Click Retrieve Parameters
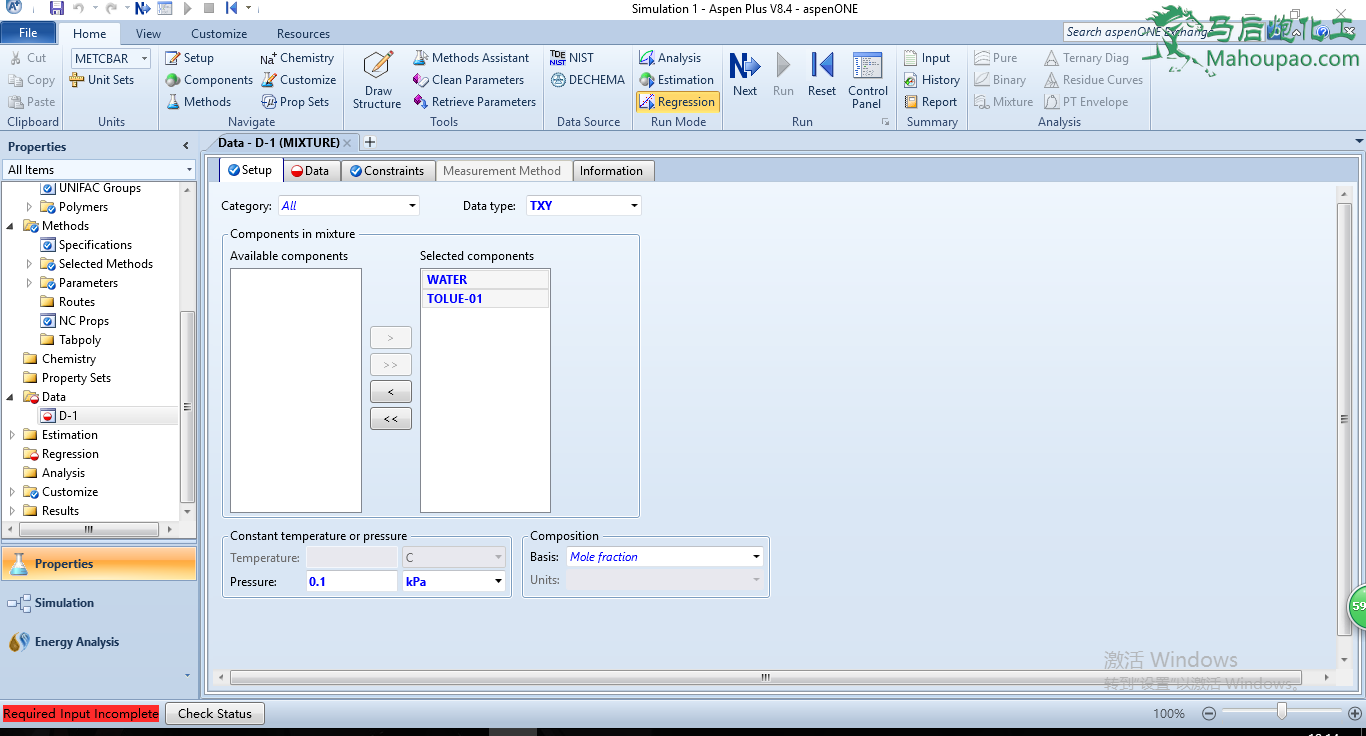1366x736 pixels. click(x=474, y=102)
